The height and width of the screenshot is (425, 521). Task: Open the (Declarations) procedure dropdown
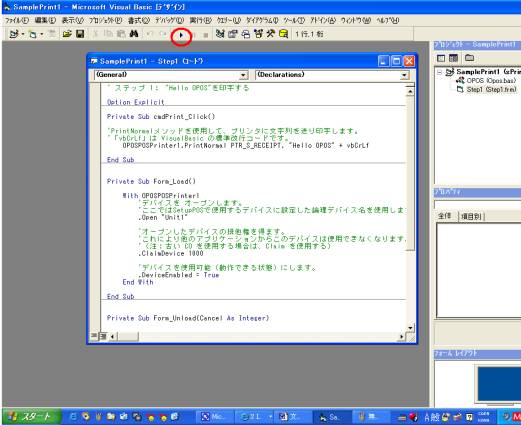[x=404, y=75]
